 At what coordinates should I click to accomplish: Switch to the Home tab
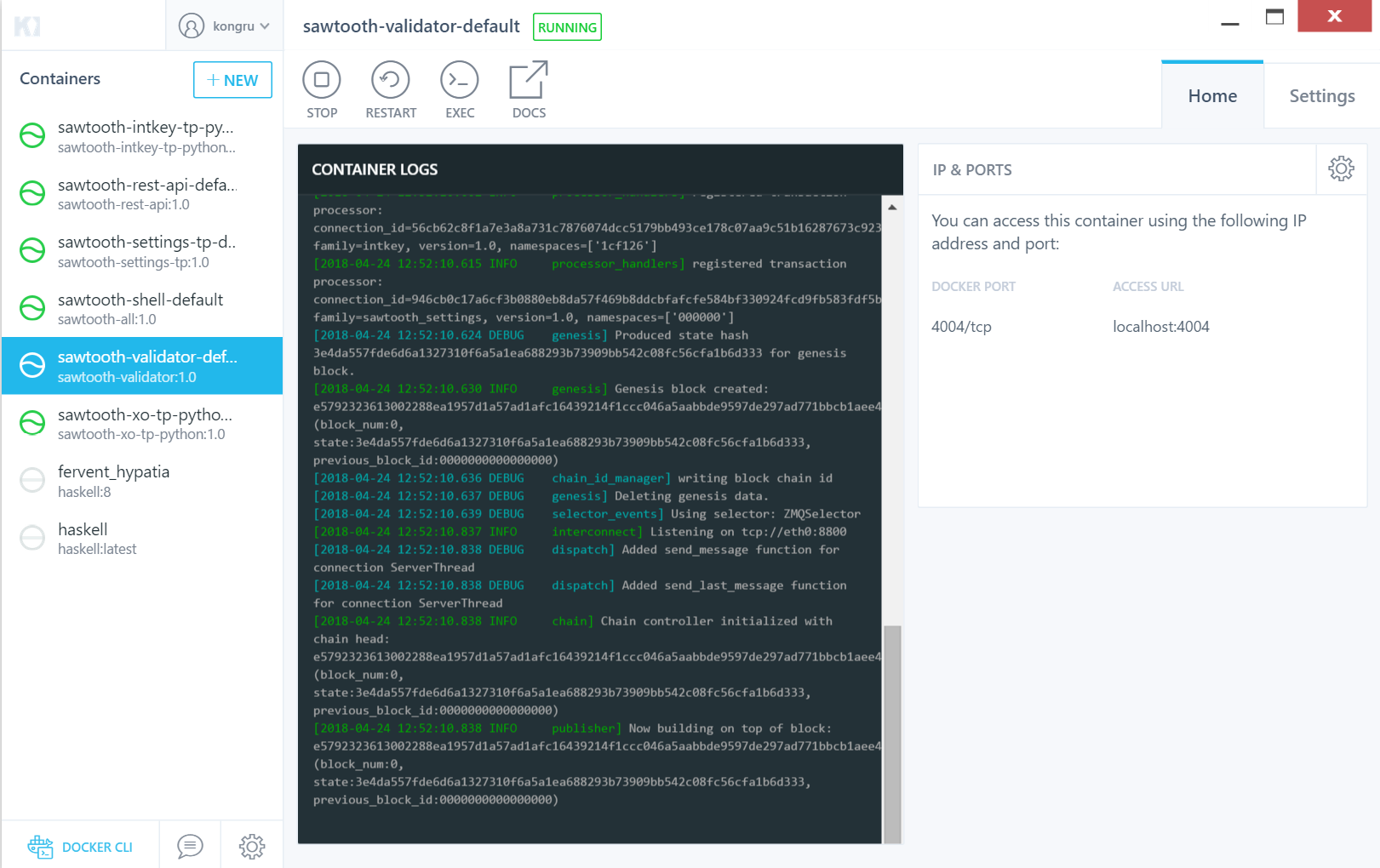1212,95
